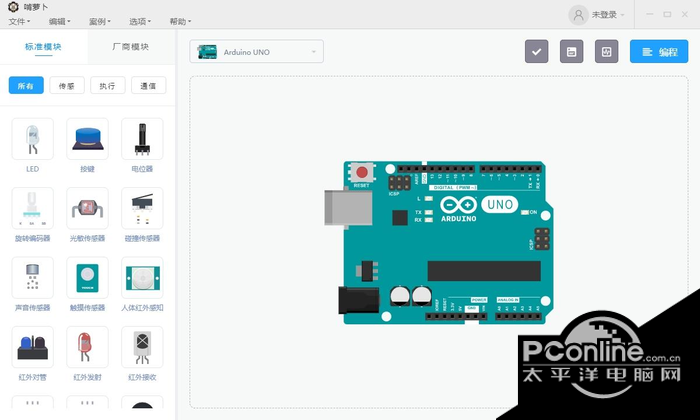Choose the 红外发射 infrared emitter module
This screenshot has width=700, height=420.
click(88, 347)
